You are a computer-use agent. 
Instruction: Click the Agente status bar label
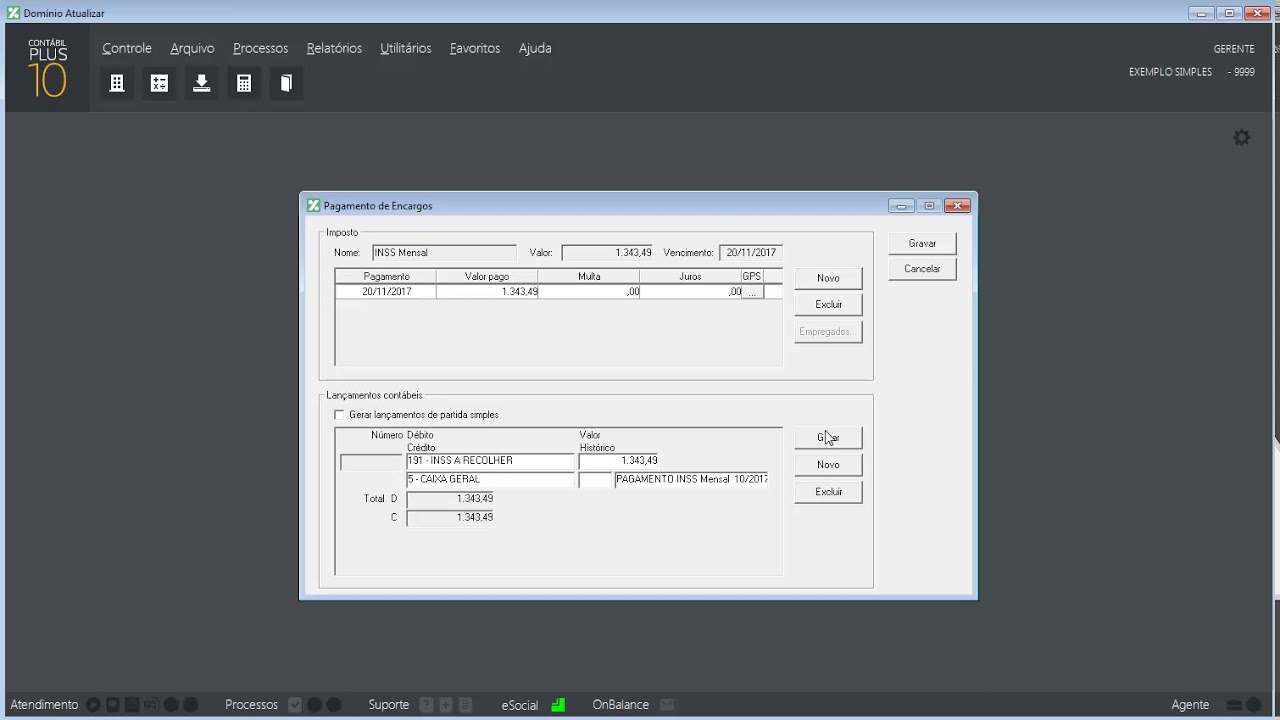click(1190, 705)
